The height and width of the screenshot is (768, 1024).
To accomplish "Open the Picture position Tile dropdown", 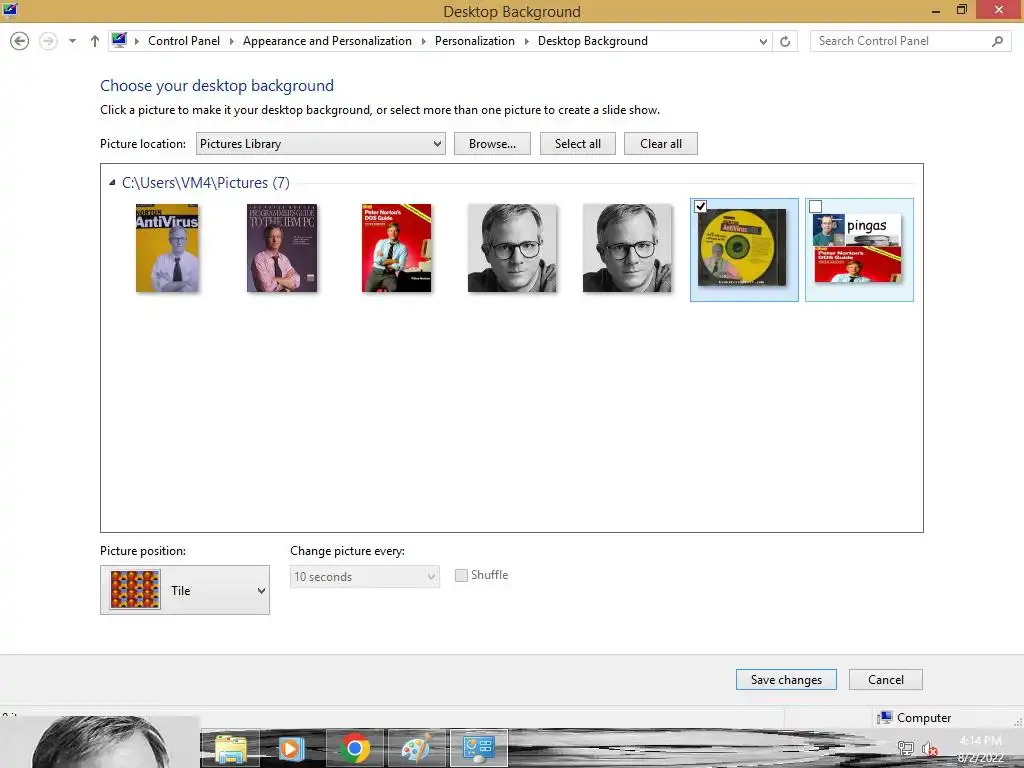I will tap(185, 590).
